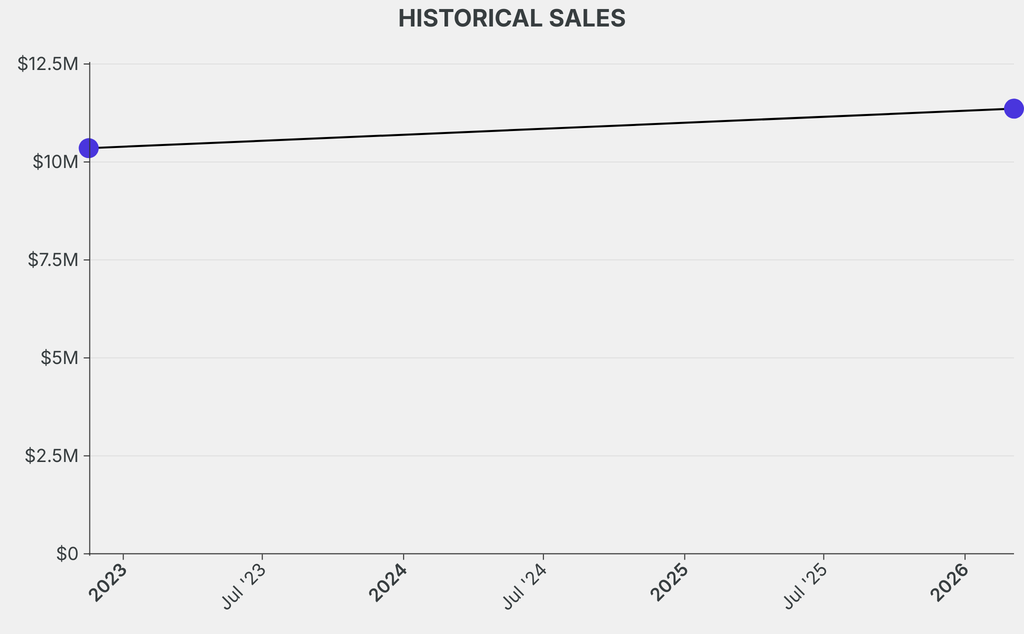Click the $7.5M y-axis label

[52, 260]
